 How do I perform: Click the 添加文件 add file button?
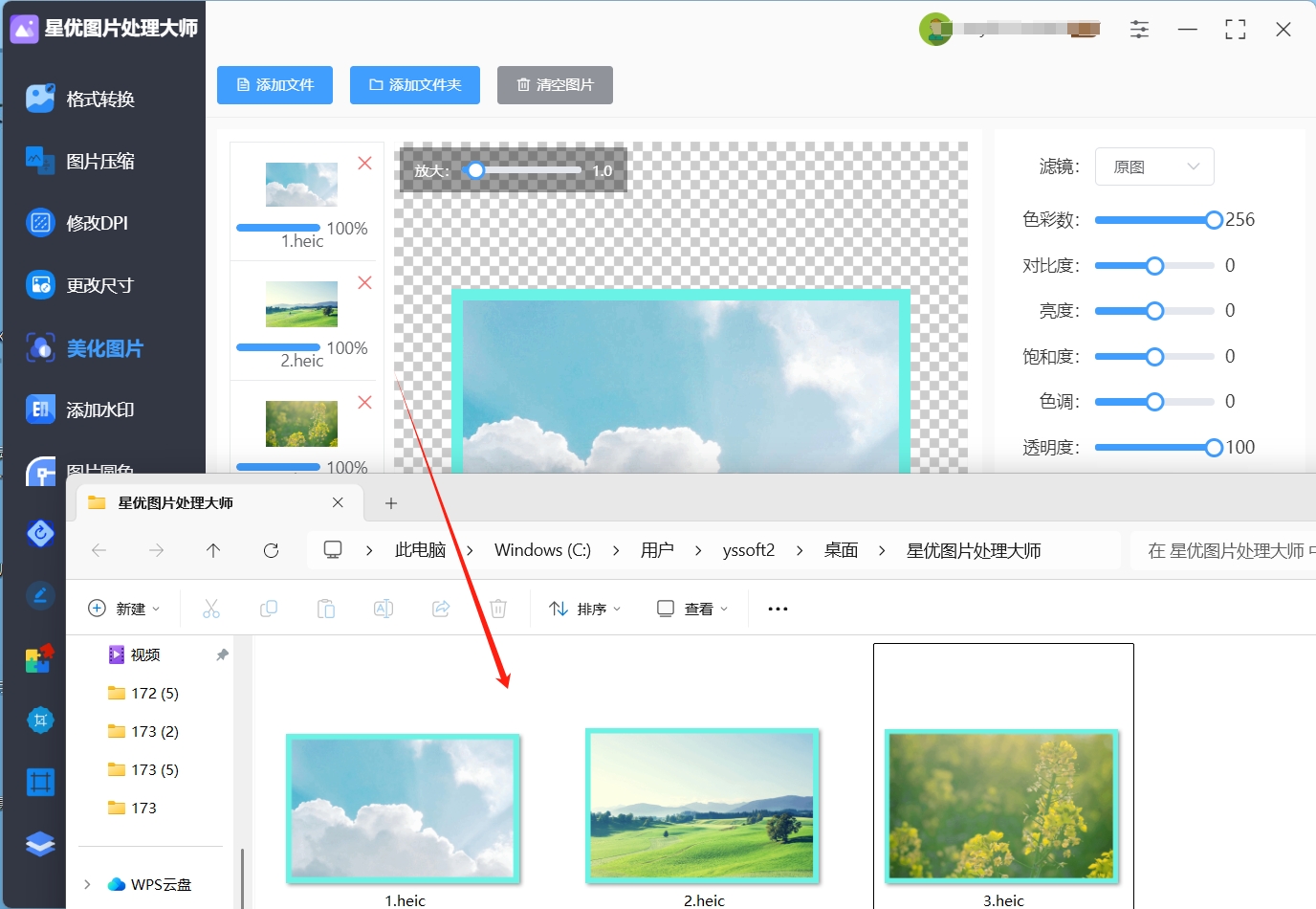tap(274, 85)
